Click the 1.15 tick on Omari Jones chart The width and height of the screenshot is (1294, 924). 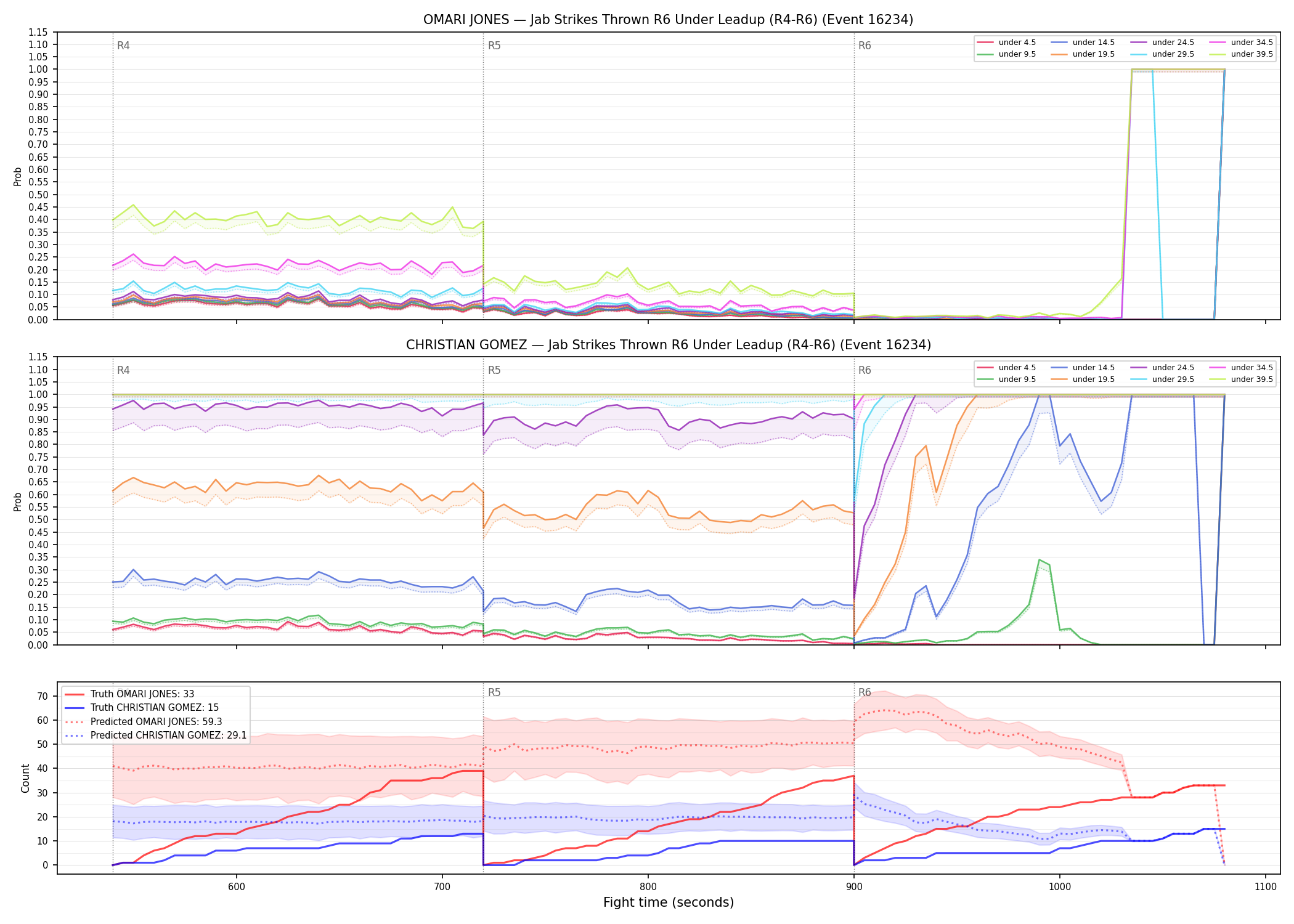click(38, 32)
